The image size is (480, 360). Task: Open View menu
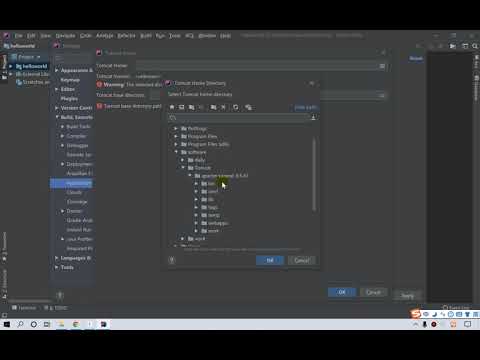(x=46, y=36)
